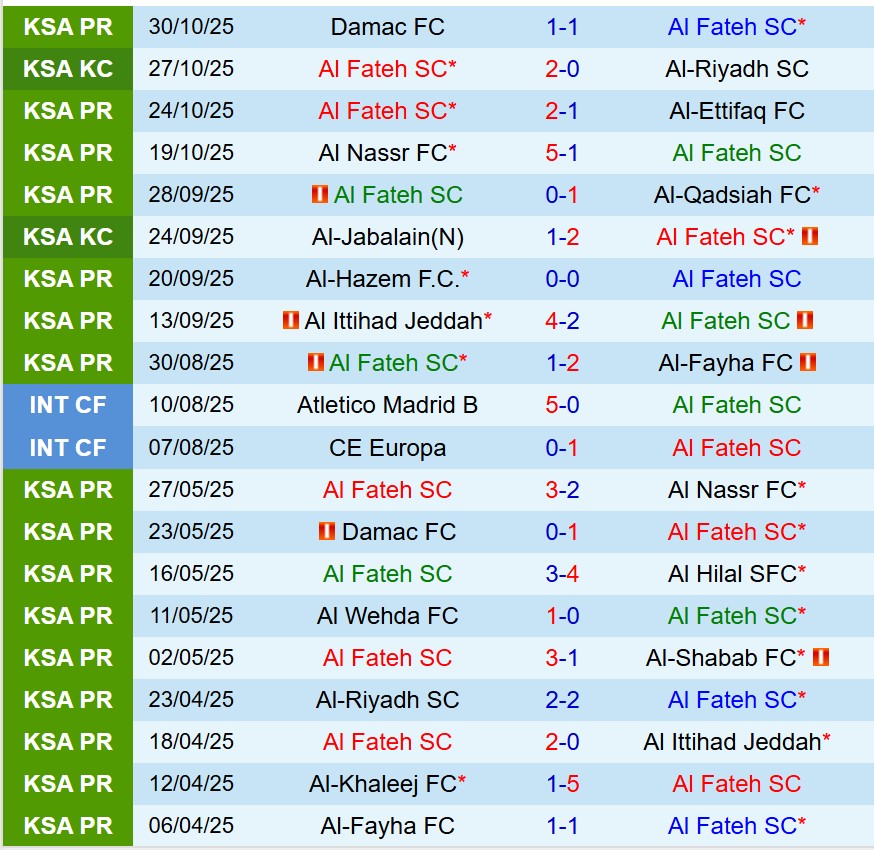
Task: Open the 1-5 result of the Al-Khaleej FC match
Action: [563, 784]
